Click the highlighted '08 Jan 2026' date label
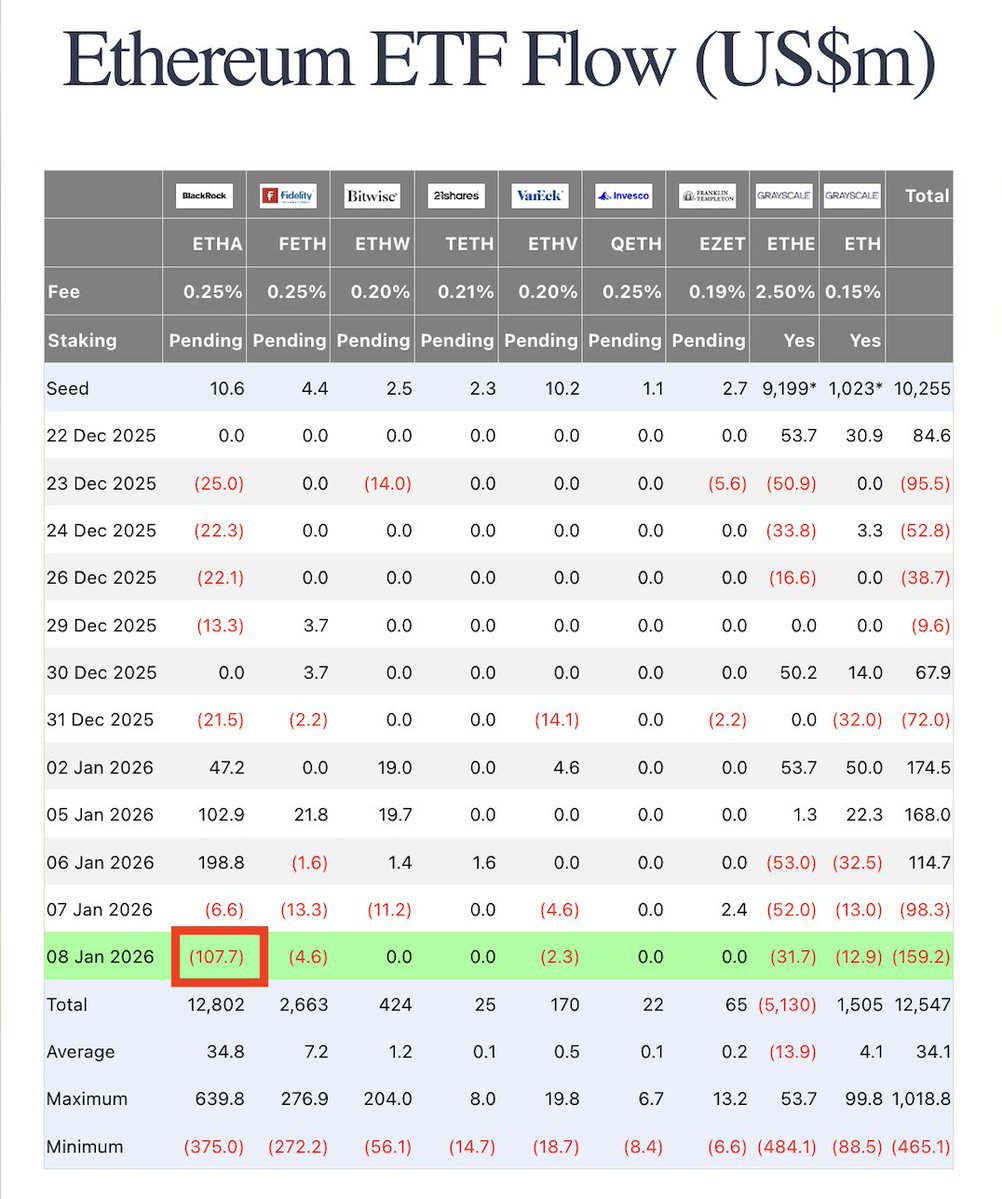The height and width of the screenshot is (1199, 1002). [x=99, y=957]
